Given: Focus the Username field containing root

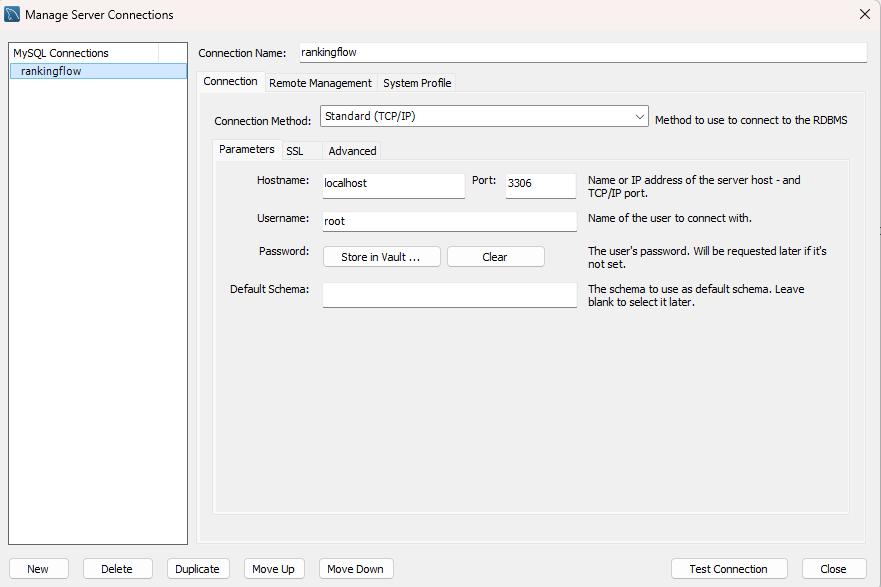Looking at the screenshot, I should pos(449,221).
